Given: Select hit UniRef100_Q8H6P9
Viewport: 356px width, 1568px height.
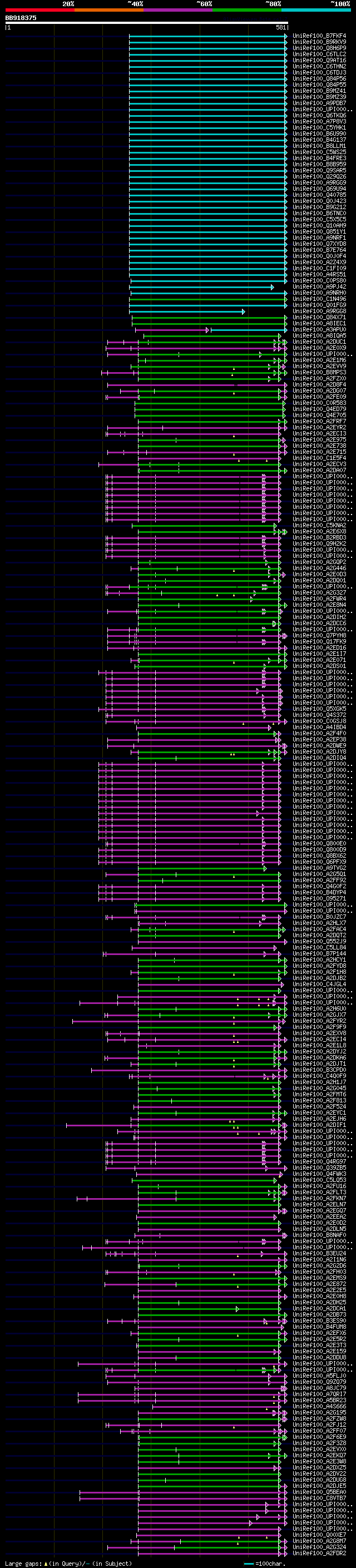Looking at the screenshot, I should (x=319, y=48).
